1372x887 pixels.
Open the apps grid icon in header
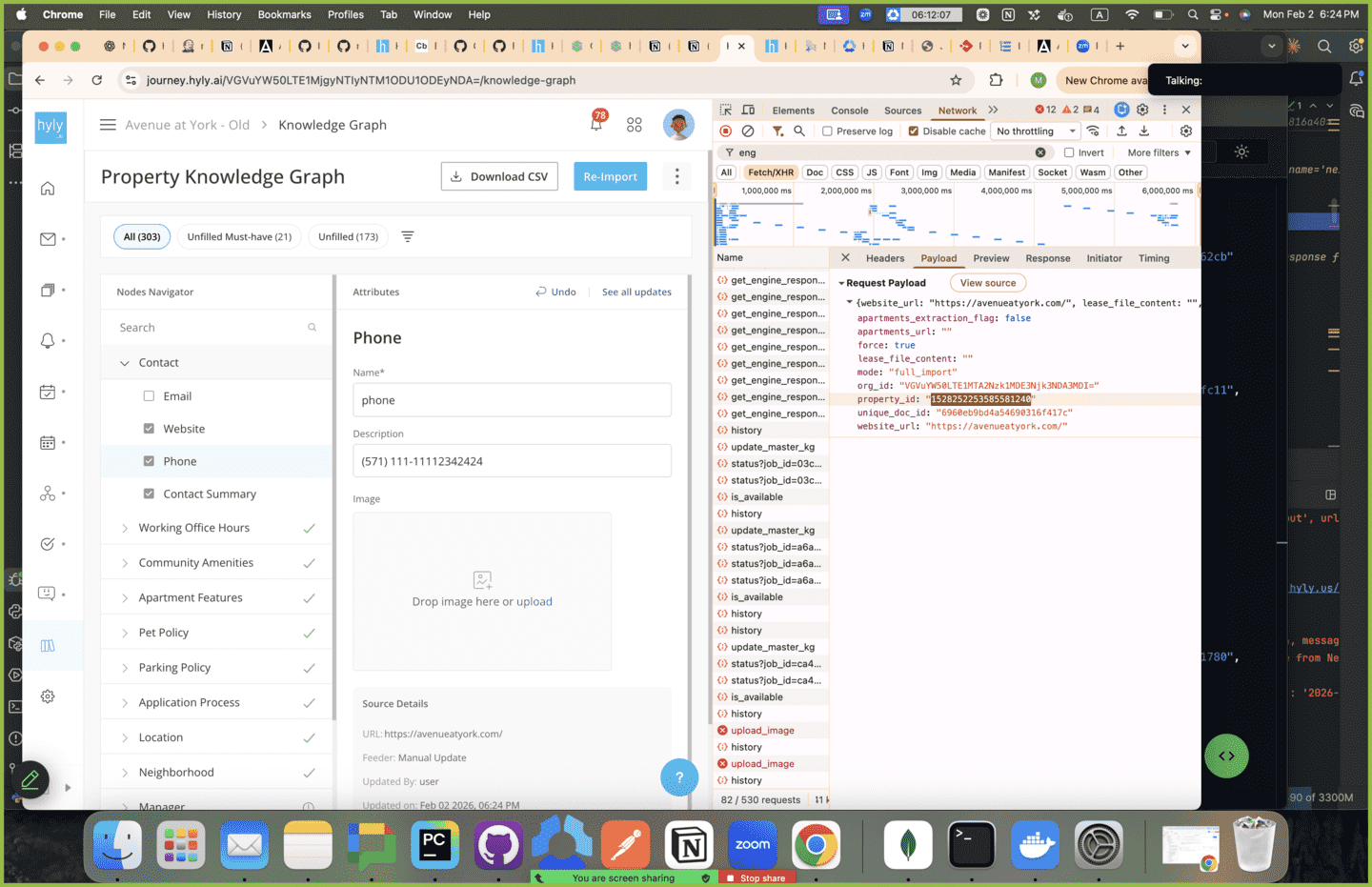(635, 125)
